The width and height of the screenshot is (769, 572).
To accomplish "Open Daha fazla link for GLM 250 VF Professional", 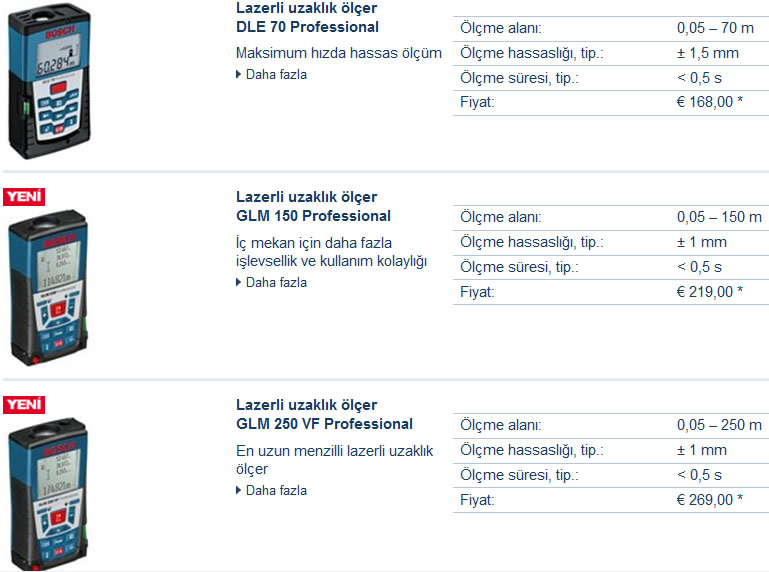I will pyautogui.click(x=276, y=490).
